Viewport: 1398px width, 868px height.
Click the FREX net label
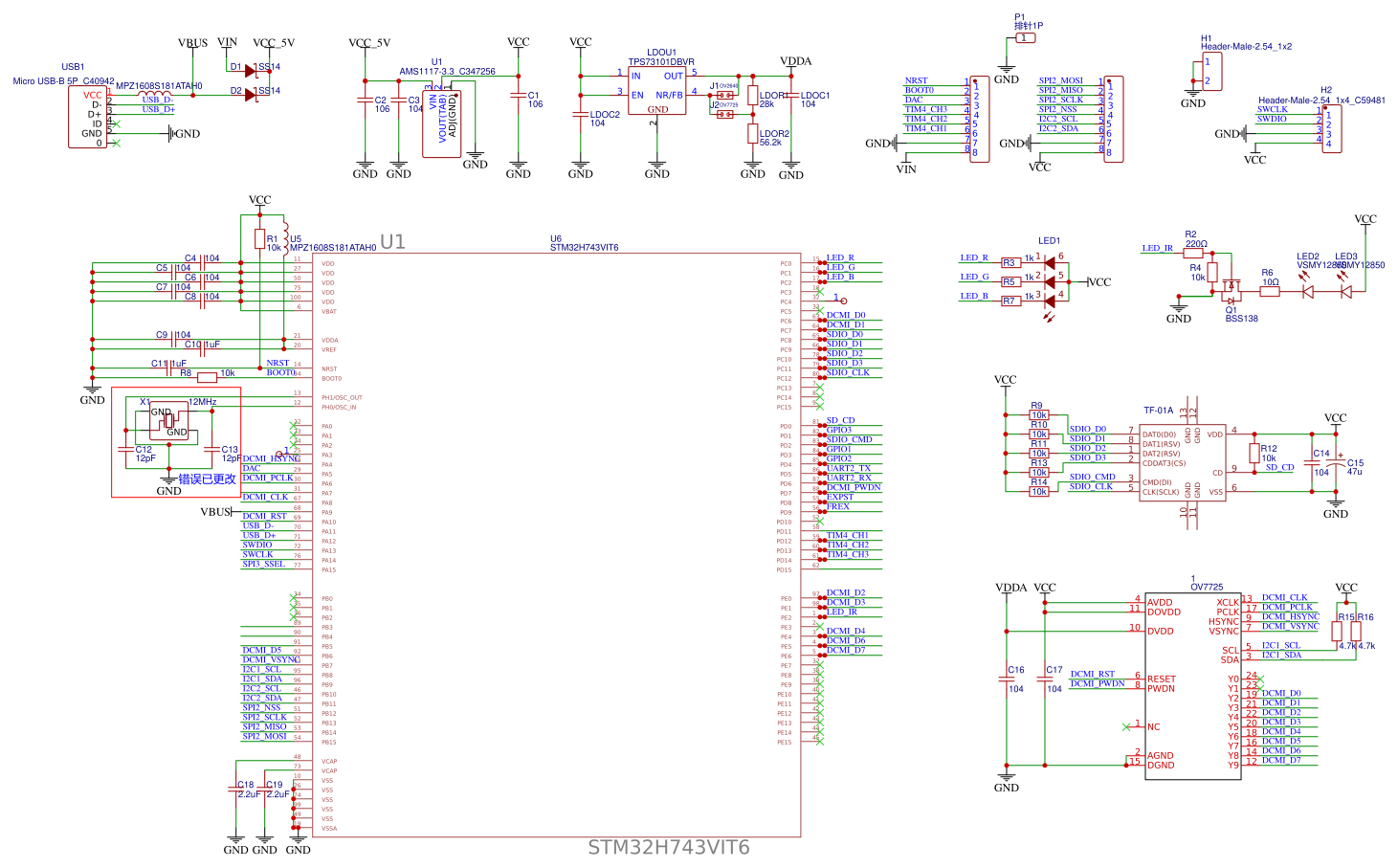point(838,506)
